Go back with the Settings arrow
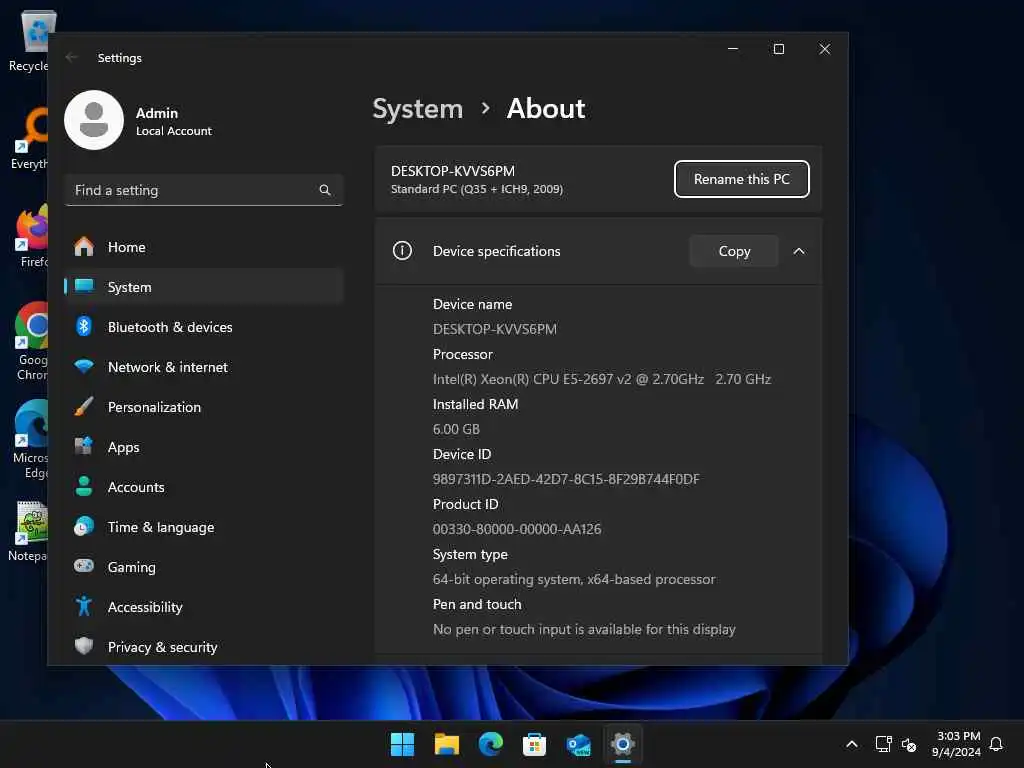Image resolution: width=1024 pixels, height=768 pixels. coord(72,57)
